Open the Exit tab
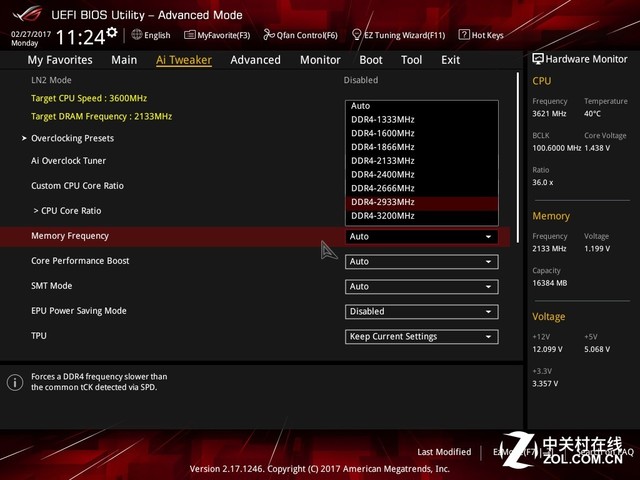The image size is (640, 480). point(450,60)
